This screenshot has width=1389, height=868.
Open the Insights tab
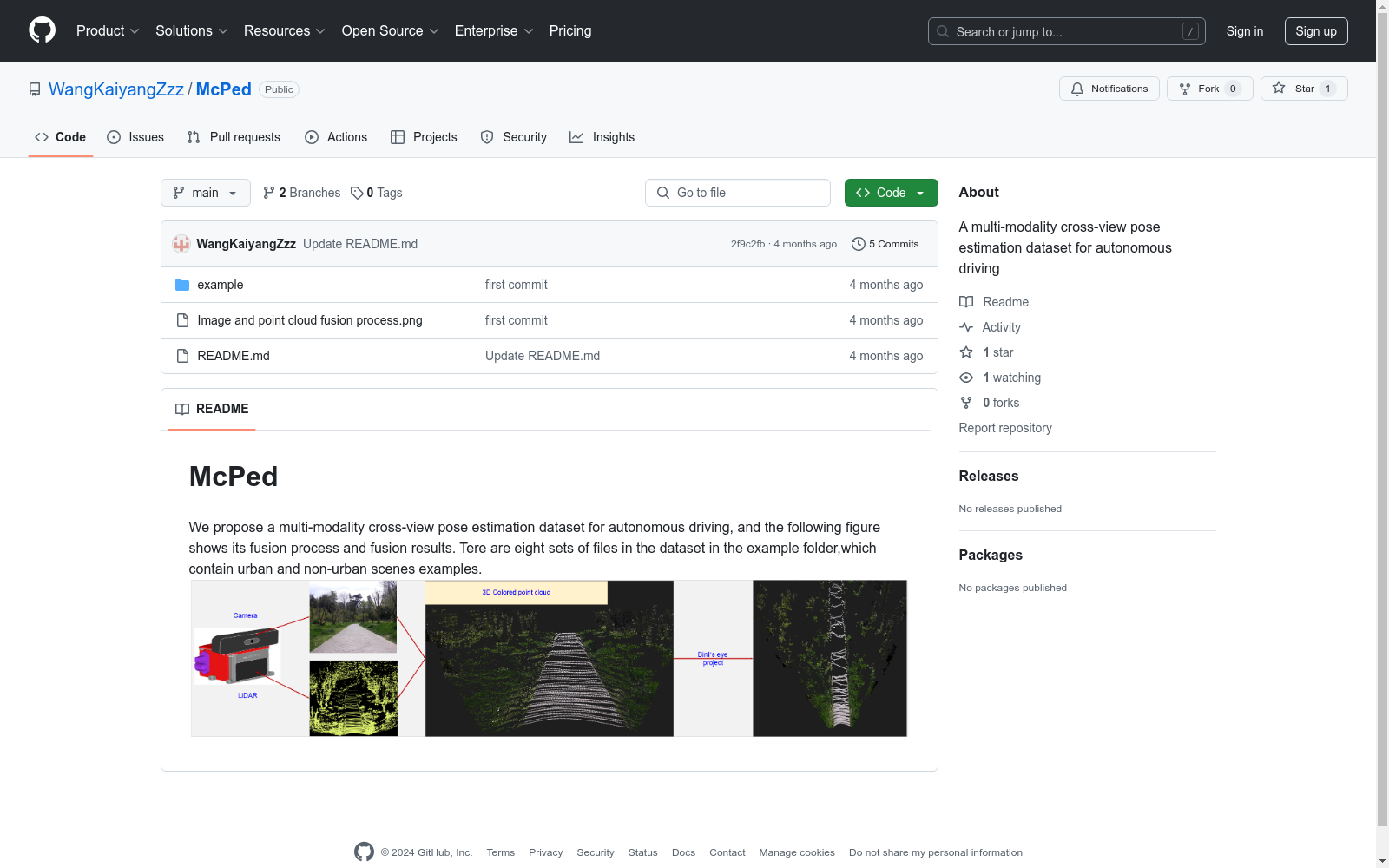tap(602, 137)
